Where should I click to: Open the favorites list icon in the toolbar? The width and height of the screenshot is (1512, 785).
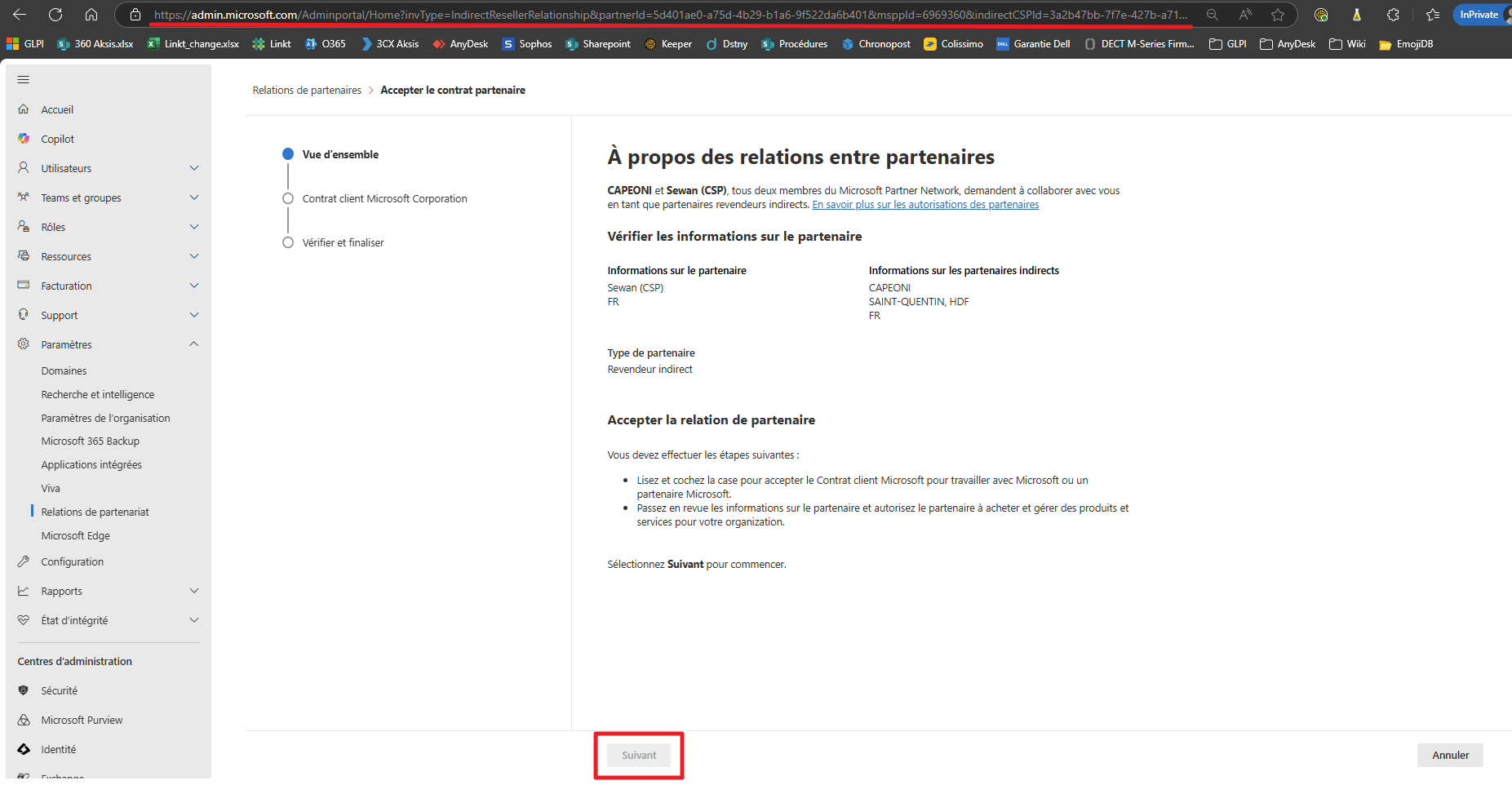(1433, 15)
